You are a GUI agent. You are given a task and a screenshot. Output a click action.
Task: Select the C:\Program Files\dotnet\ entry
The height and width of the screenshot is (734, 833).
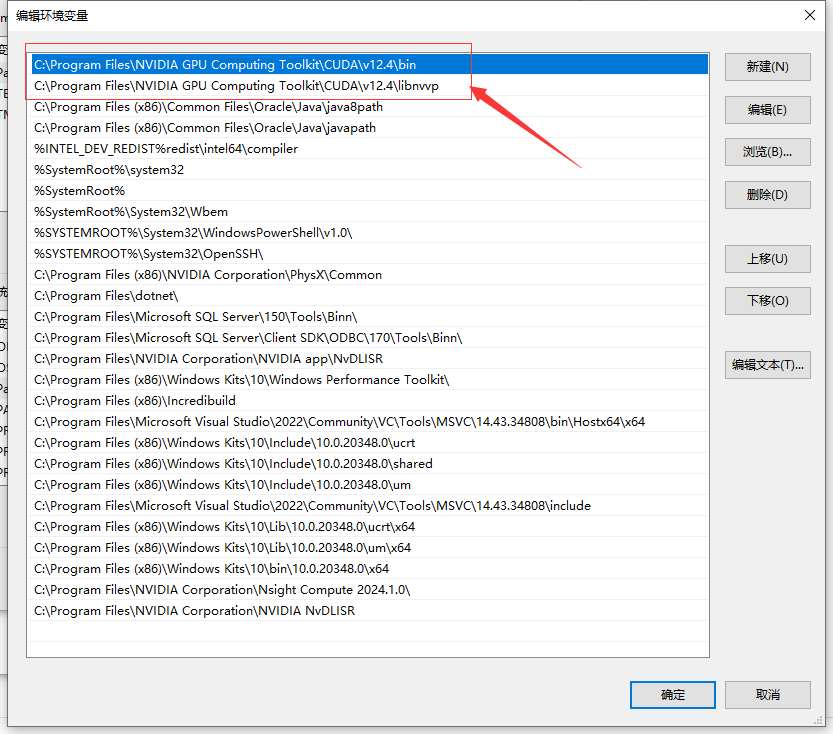106,296
